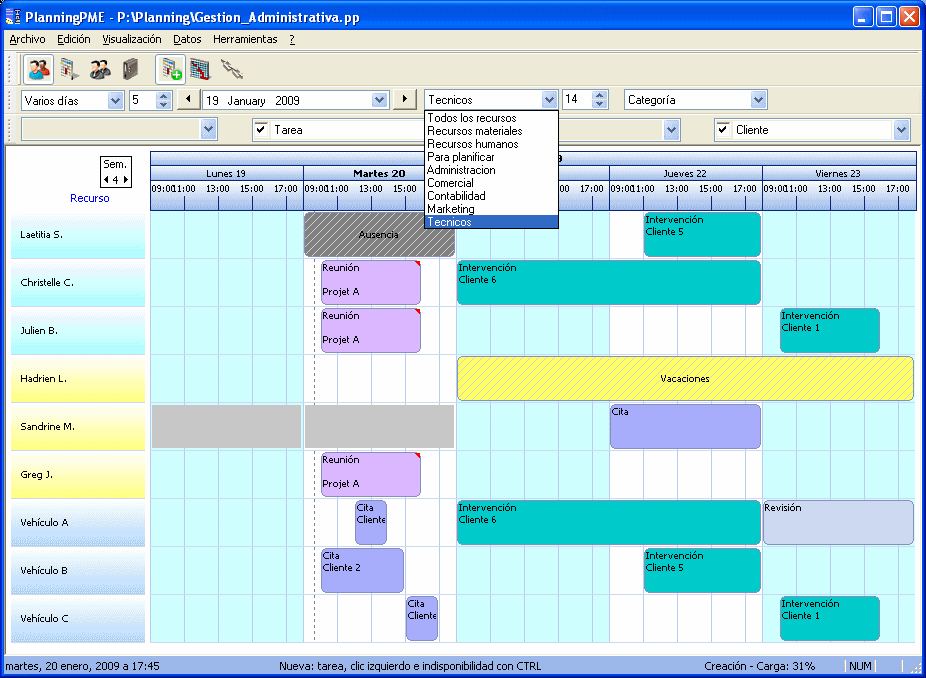Click the PlanningPME title bar app icon

pos(12,17)
